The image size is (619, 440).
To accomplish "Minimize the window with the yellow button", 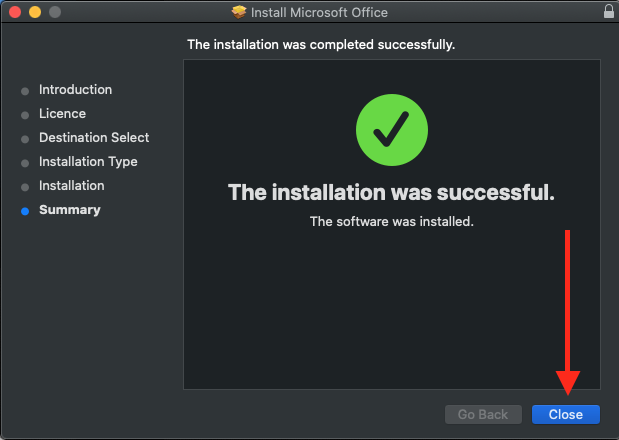I will (x=34, y=12).
